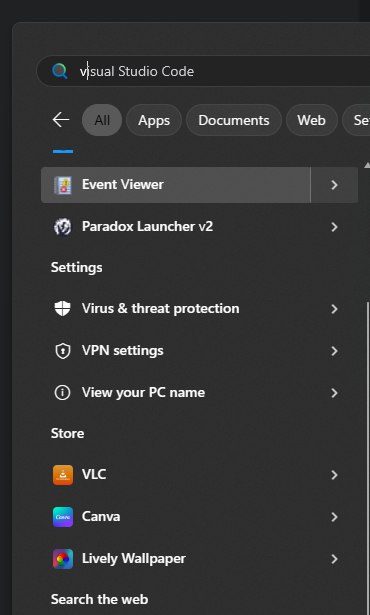Expand the Canva result chevron
This screenshot has height=615, width=370.
coord(334,517)
